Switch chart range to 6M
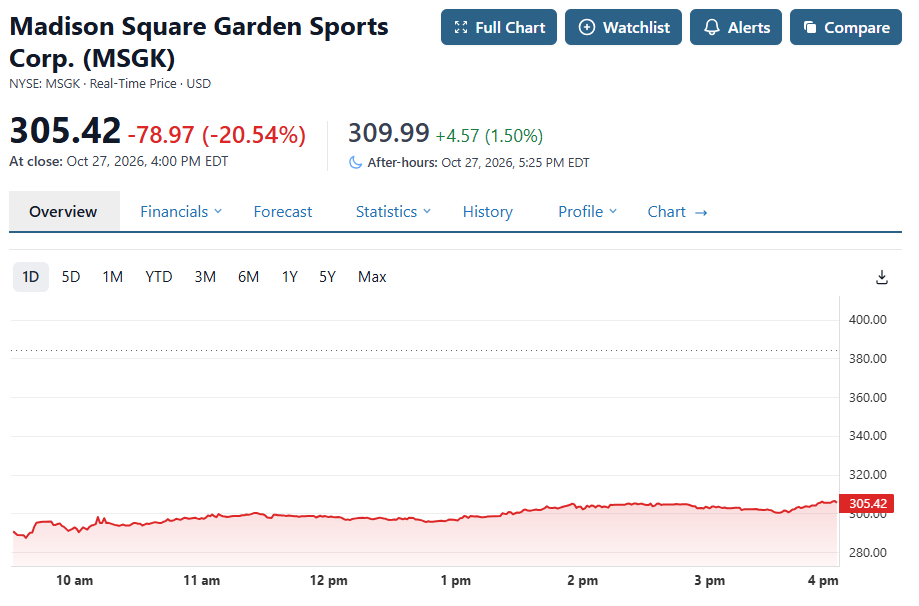Image resolution: width=919 pixels, height=606 pixels. click(249, 277)
